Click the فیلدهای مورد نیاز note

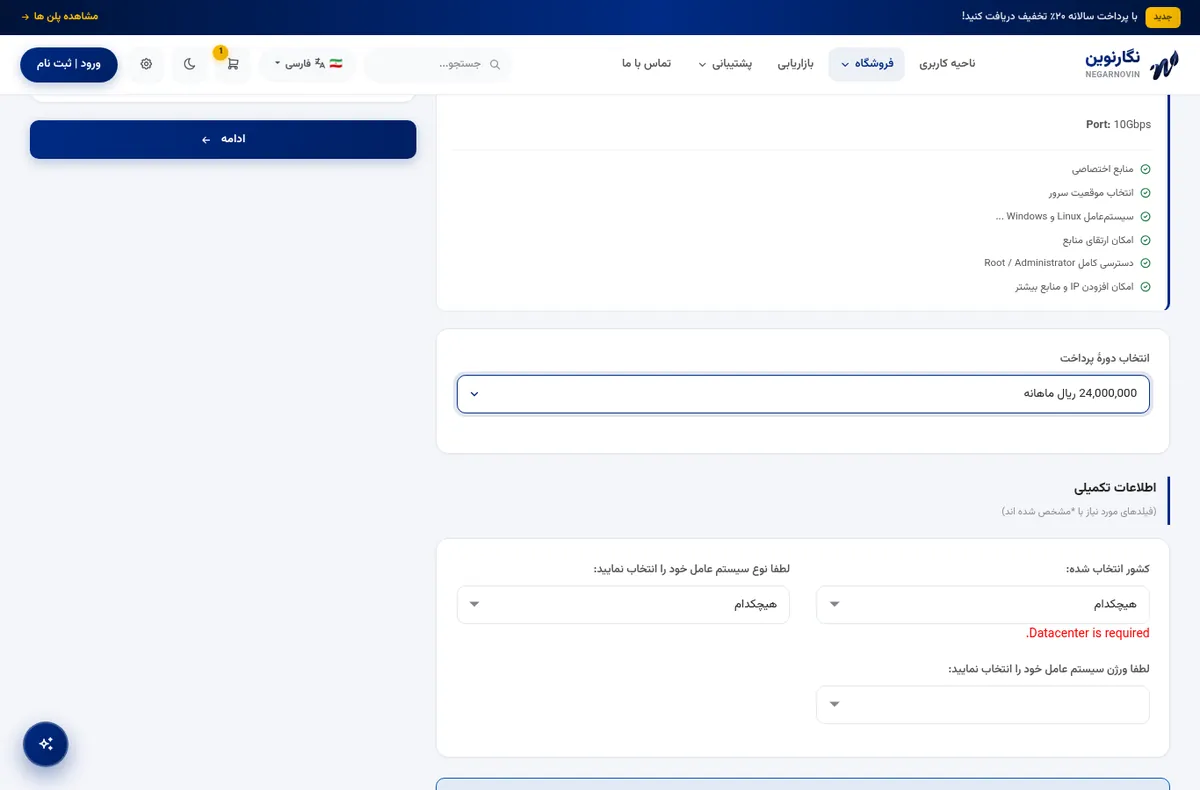tap(1079, 511)
